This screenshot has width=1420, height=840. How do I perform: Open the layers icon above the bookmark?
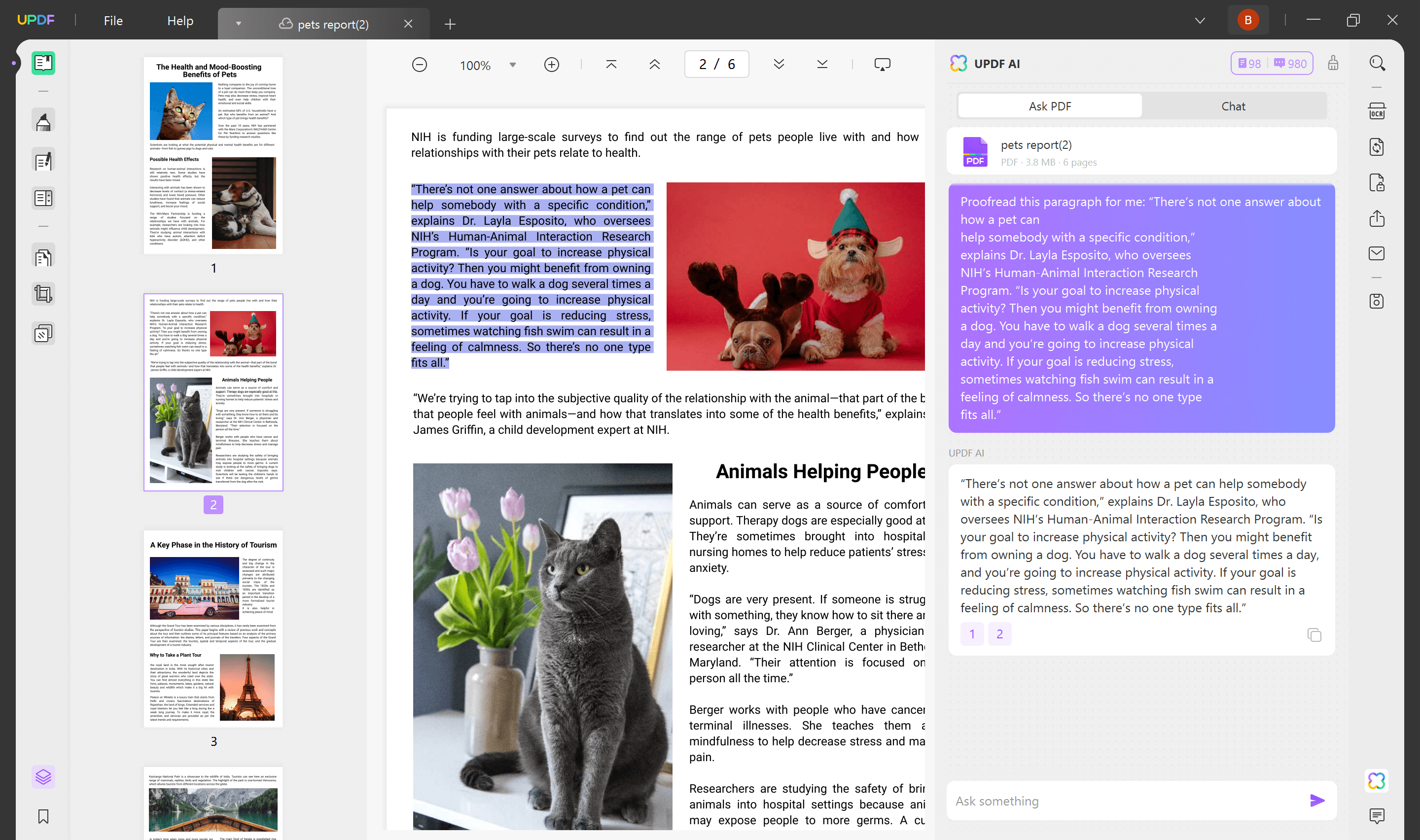coord(43,776)
